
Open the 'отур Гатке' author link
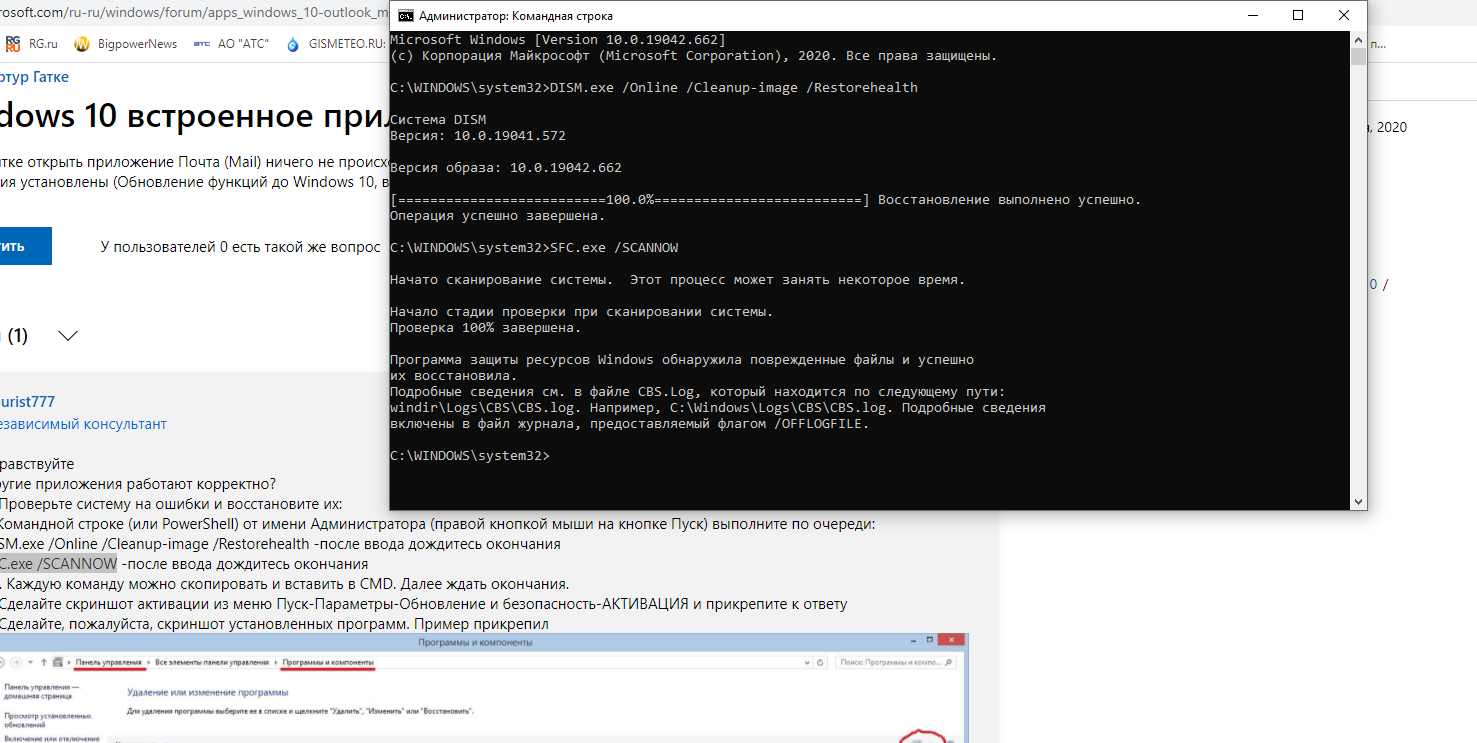[x=34, y=77]
